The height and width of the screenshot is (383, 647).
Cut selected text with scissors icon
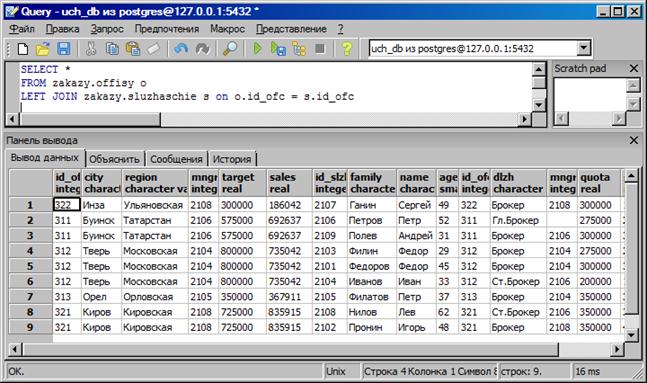pos(91,49)
